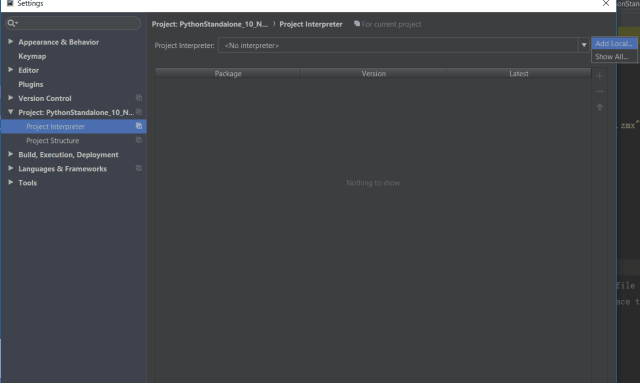Open the Plugins settings page
This screenshot has height=384, width=640.
(x=31, y=84)
